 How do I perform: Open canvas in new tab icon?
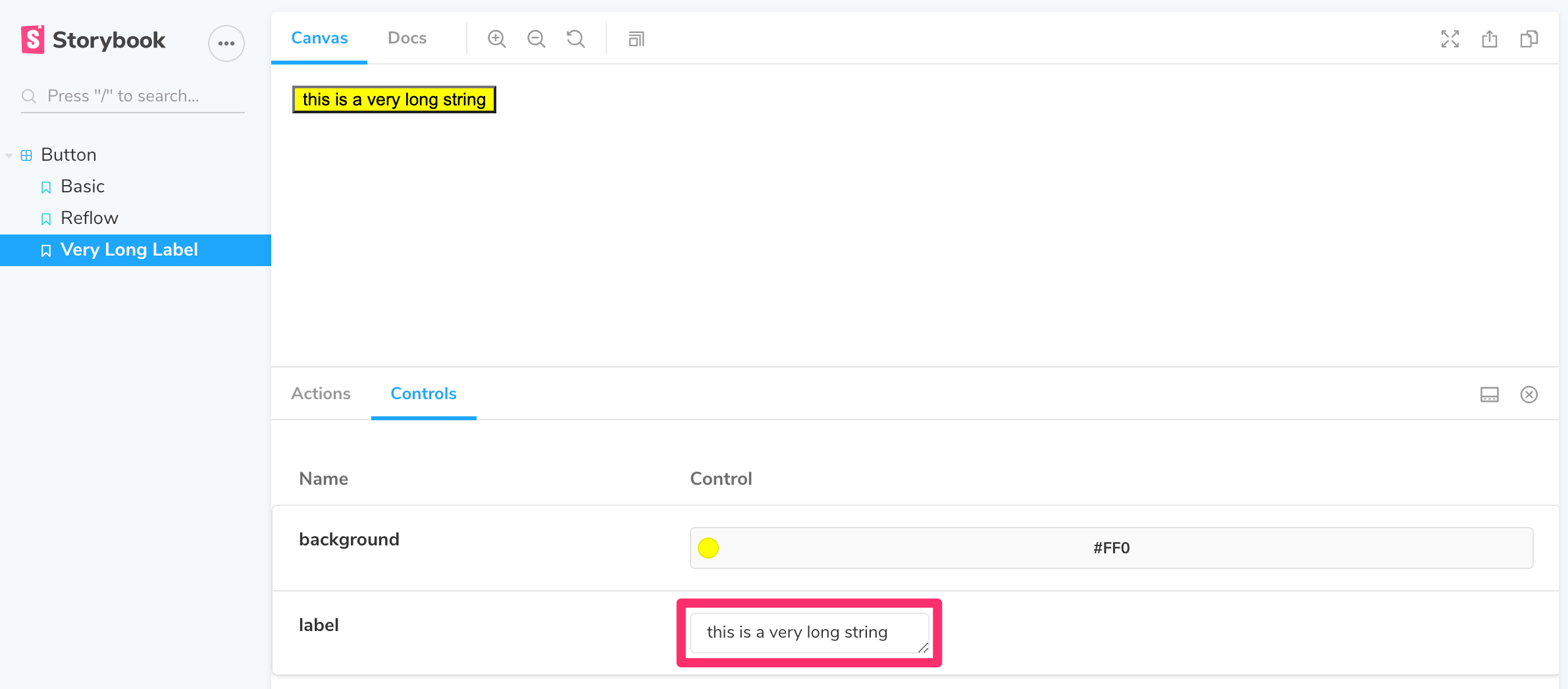tap(1489, 39)
